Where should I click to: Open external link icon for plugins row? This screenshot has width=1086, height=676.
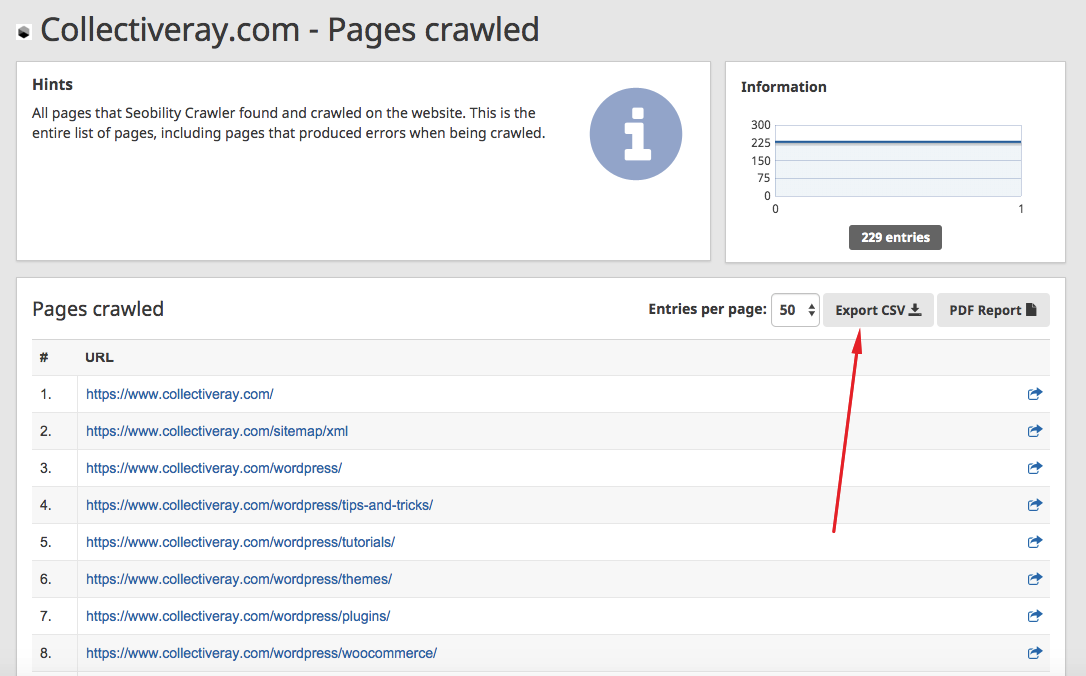(x=1035, y=616)
